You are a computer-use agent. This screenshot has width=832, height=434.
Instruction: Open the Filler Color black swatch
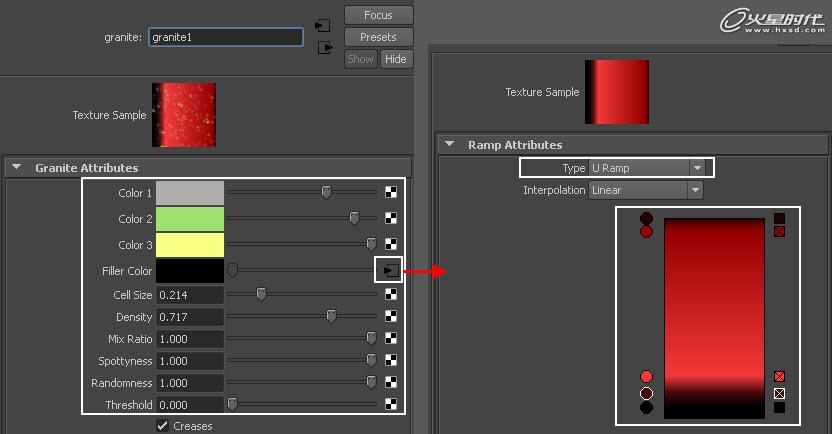pyautogui.click(x=190, y=271)
